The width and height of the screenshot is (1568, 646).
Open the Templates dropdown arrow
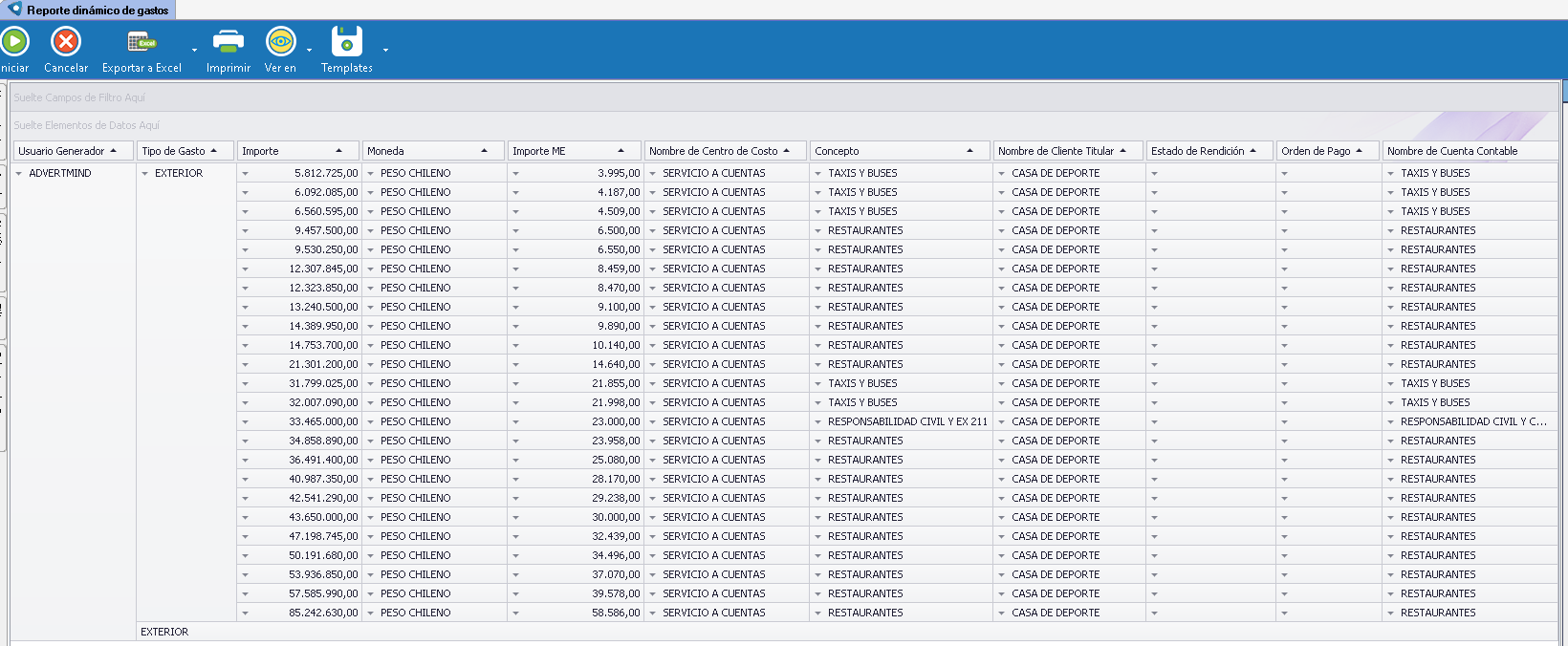coord(385,50)
